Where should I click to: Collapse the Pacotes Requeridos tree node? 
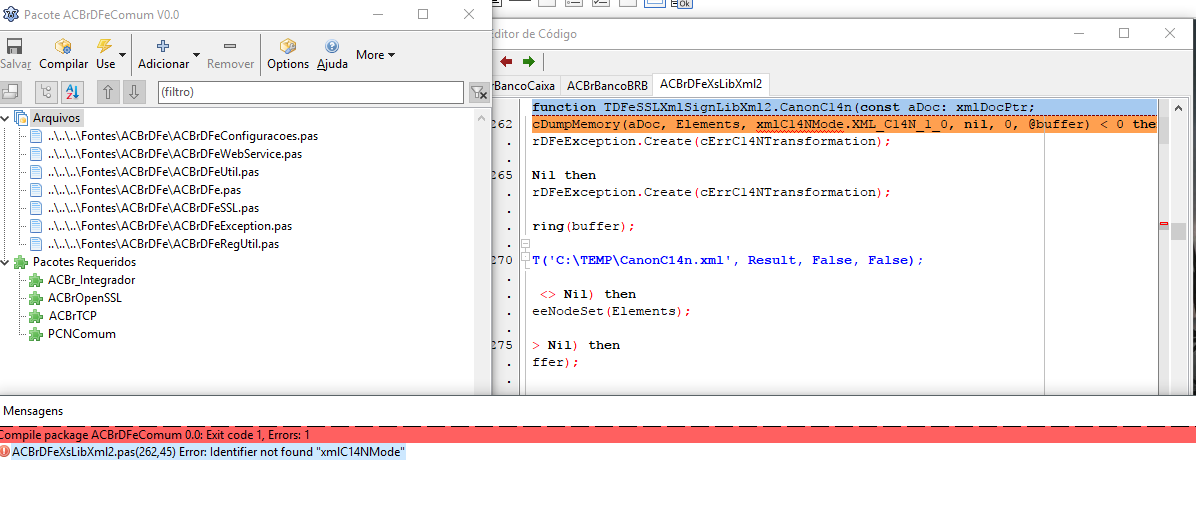[5, 262]
